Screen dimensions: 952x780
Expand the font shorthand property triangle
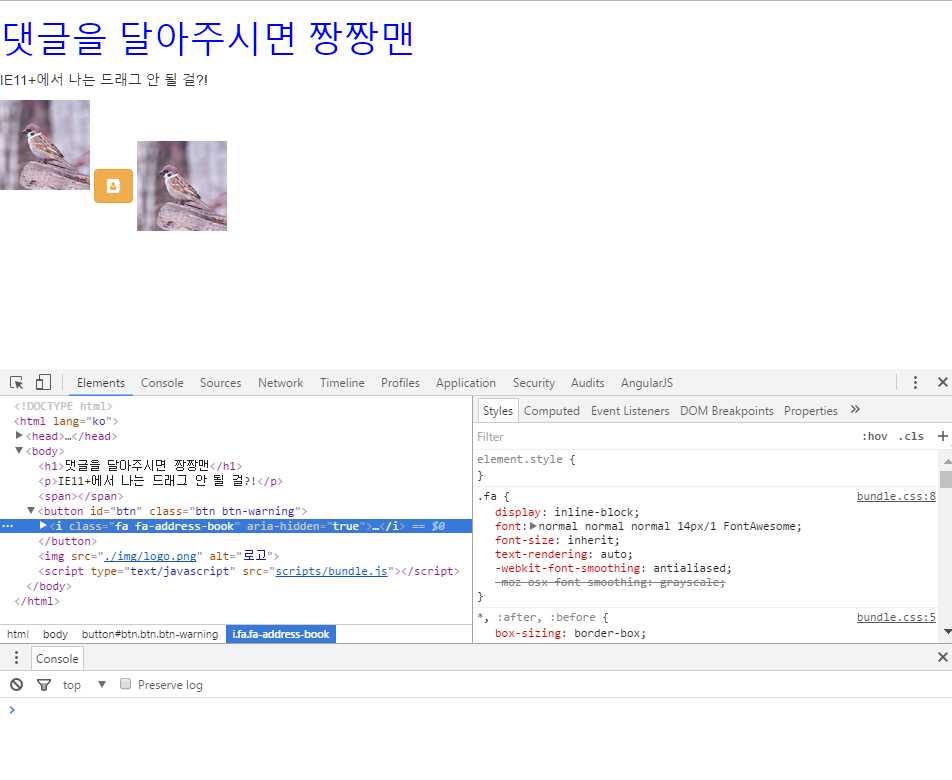point(533,526)
